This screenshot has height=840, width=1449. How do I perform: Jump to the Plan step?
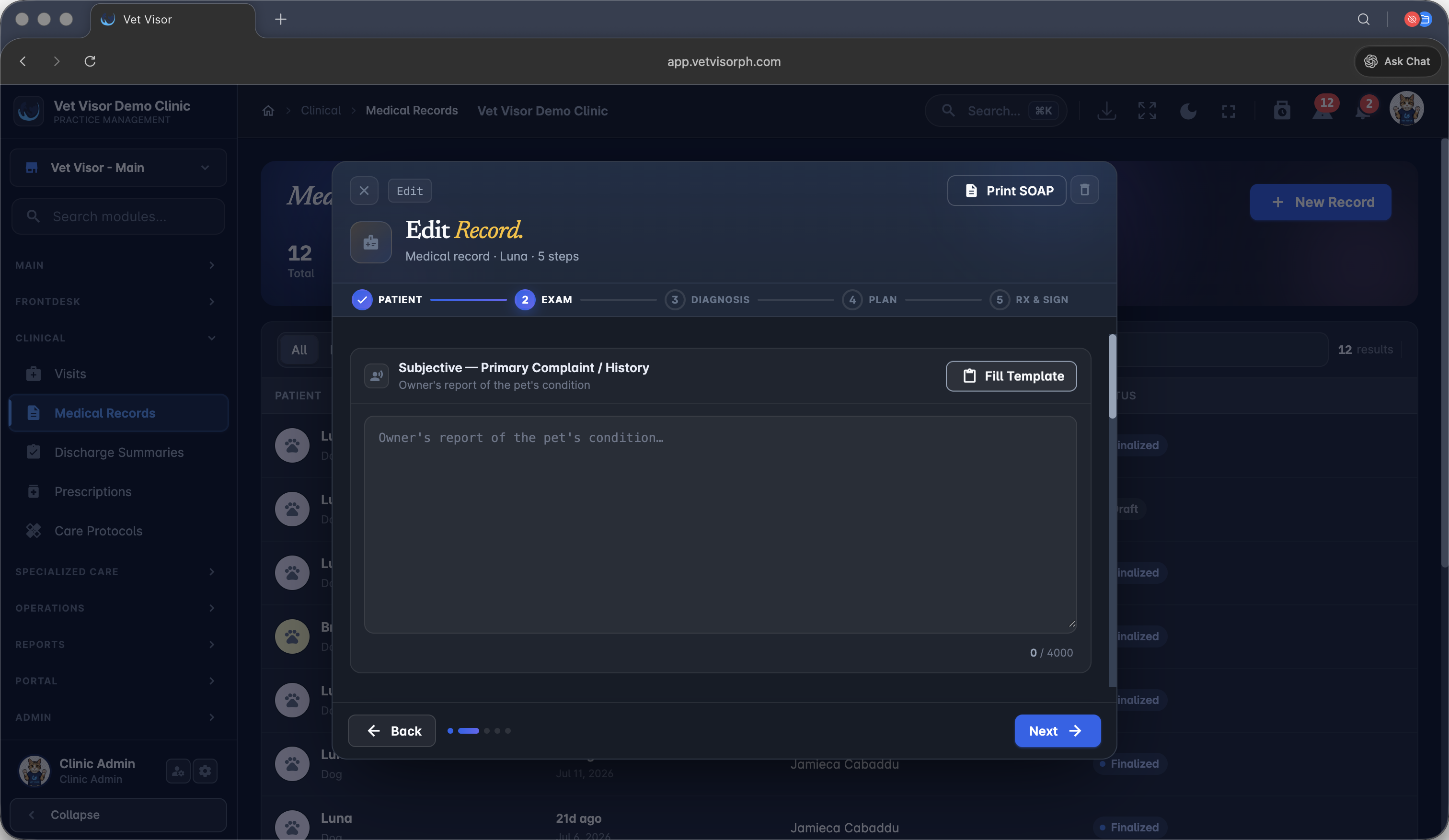pos(869,300)
